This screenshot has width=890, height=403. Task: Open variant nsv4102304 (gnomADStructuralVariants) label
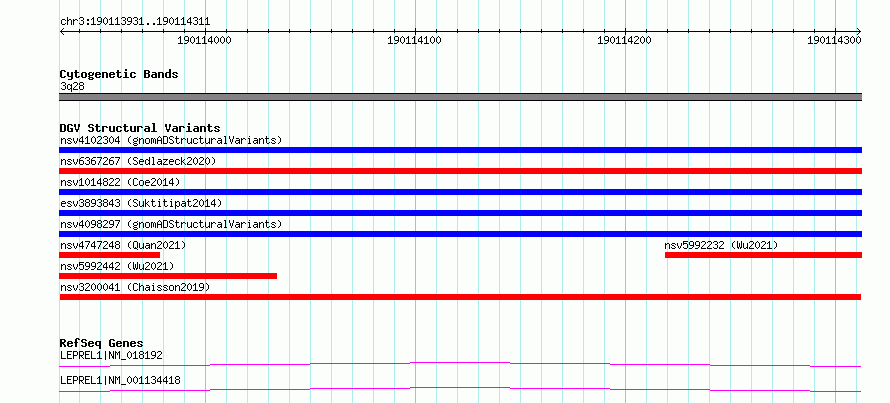point(171,140)
